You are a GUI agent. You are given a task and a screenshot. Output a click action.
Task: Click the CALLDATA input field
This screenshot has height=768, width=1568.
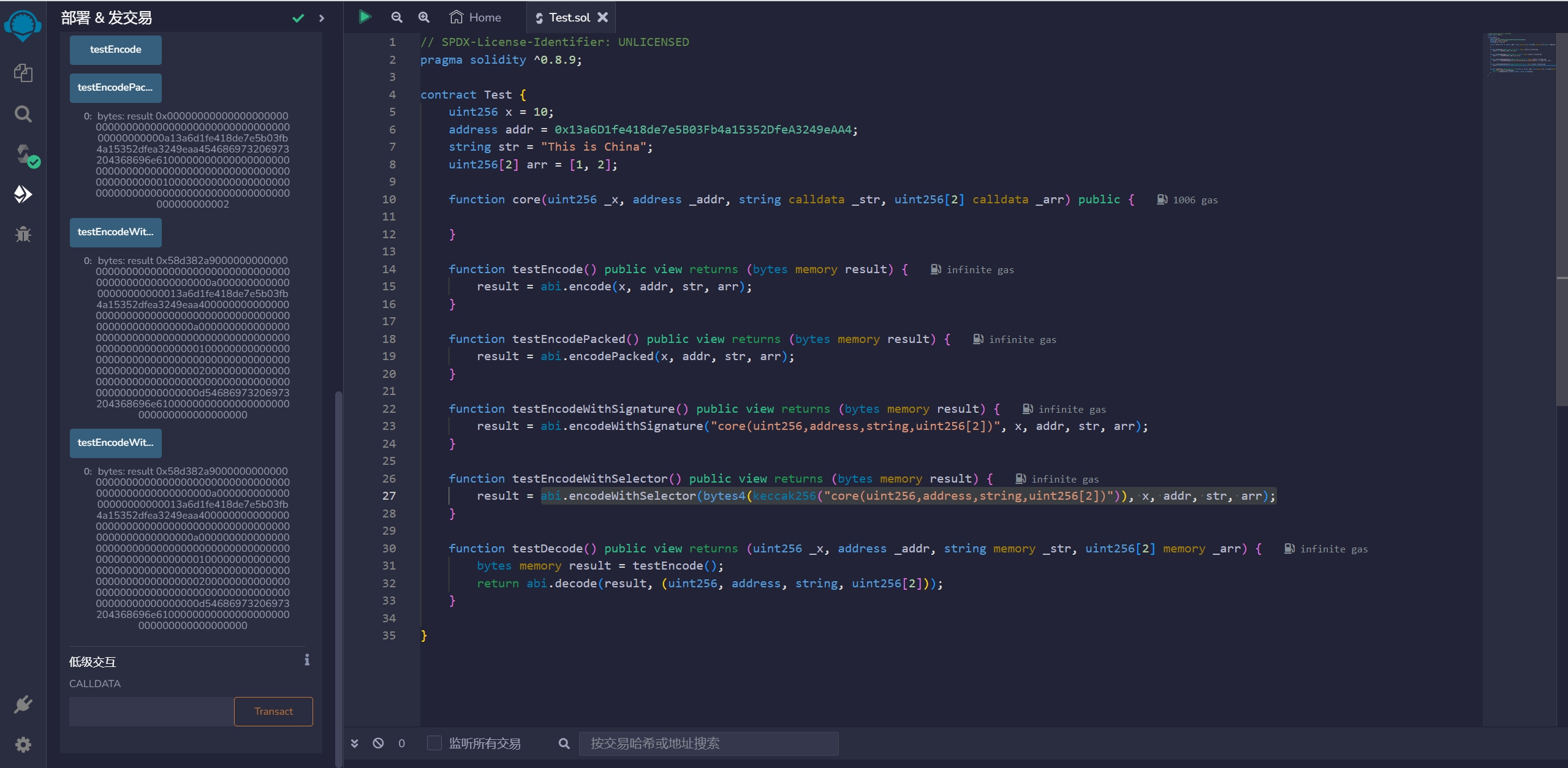(x=151, y=711)
